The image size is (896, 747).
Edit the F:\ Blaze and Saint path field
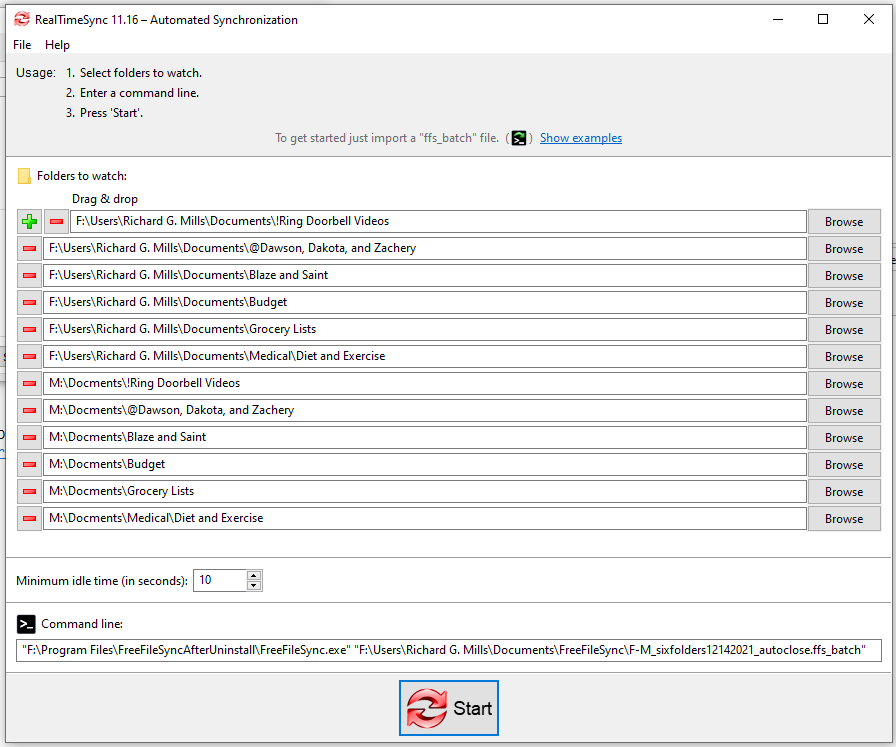(425, 275)
